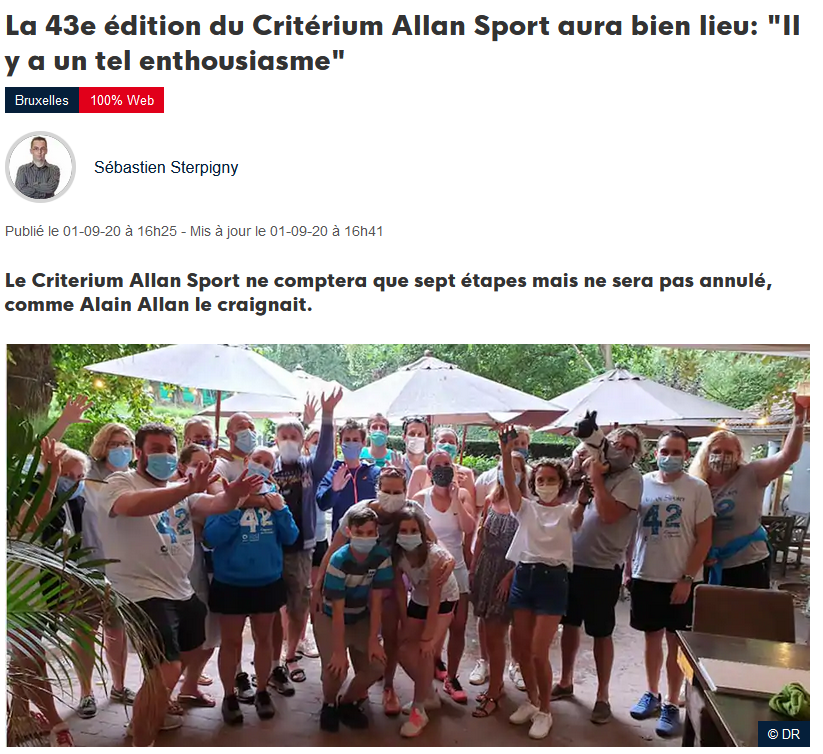Screen dimensions: 823x754
Task: Open the 100% Web red tag
Action: (122, 100)
